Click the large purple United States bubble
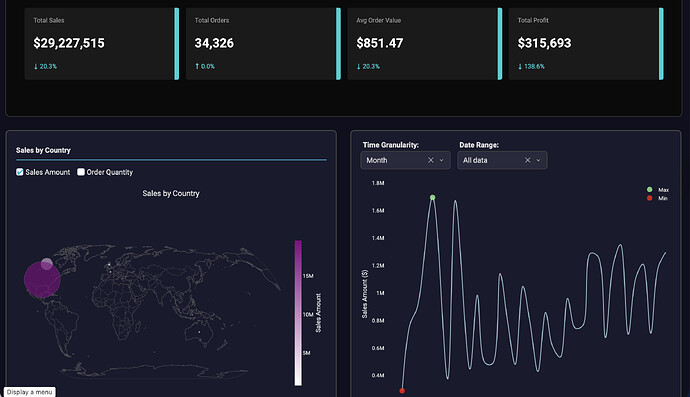This screenshot has height=397, width=690. pyautogui.click(x=42, y=280)
